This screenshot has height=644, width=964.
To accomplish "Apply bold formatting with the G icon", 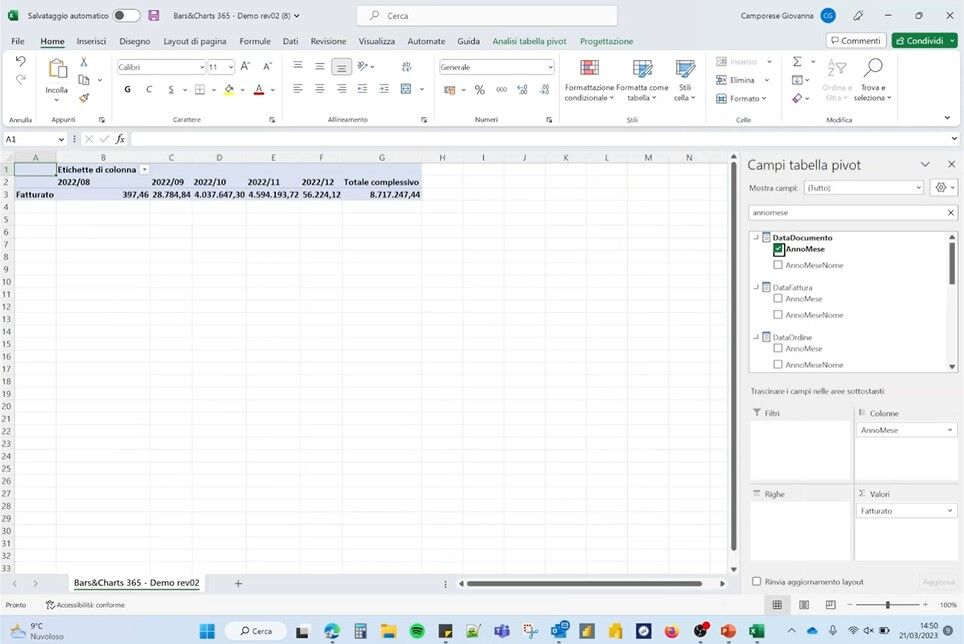I will (126, 89).
